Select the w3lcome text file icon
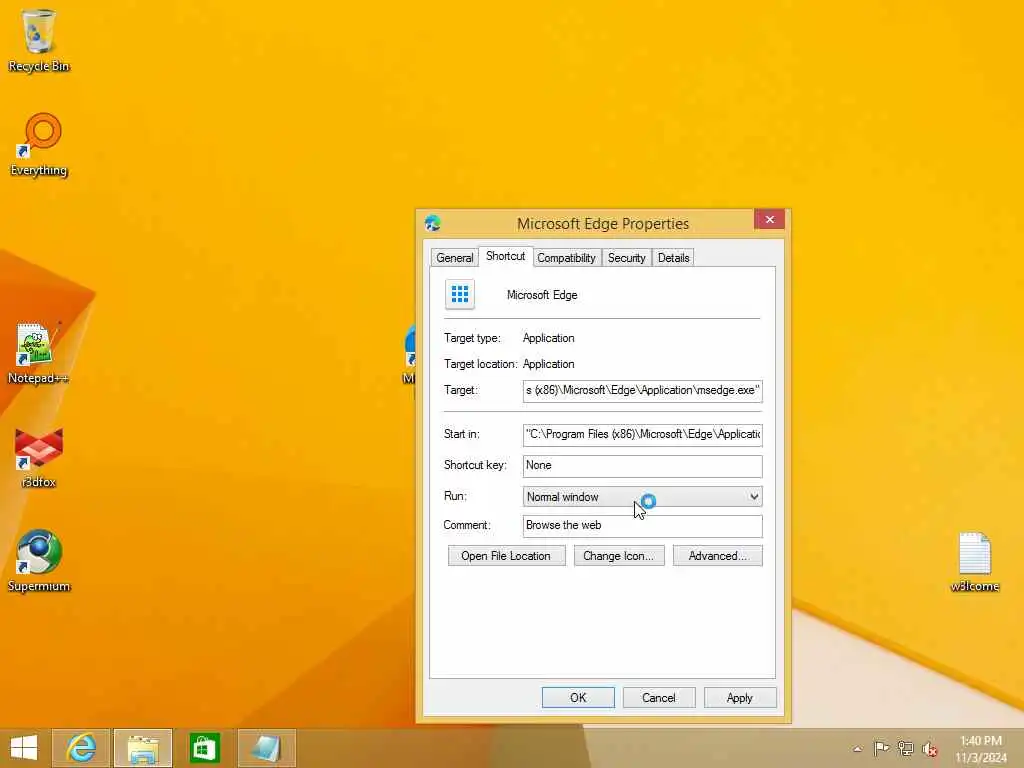This screenshot has width=1024, height=768. 974,562
